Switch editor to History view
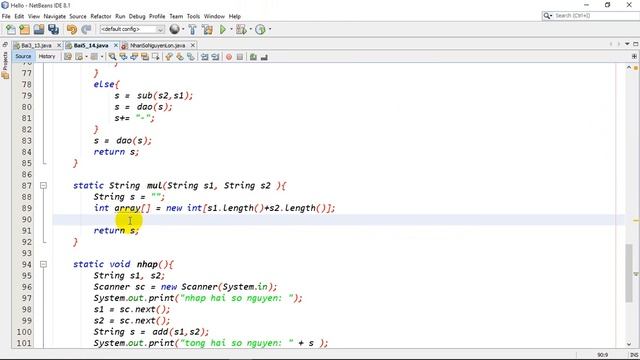The image size is (640, 360). [x=47, y=56]
